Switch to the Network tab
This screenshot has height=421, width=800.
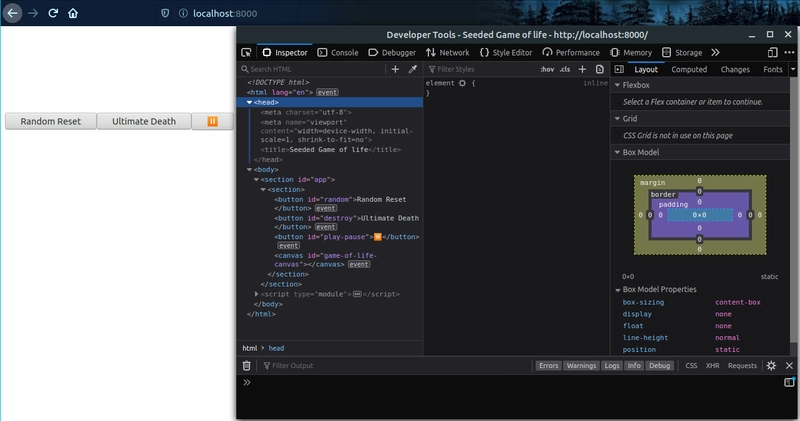(x=447, y=52)
